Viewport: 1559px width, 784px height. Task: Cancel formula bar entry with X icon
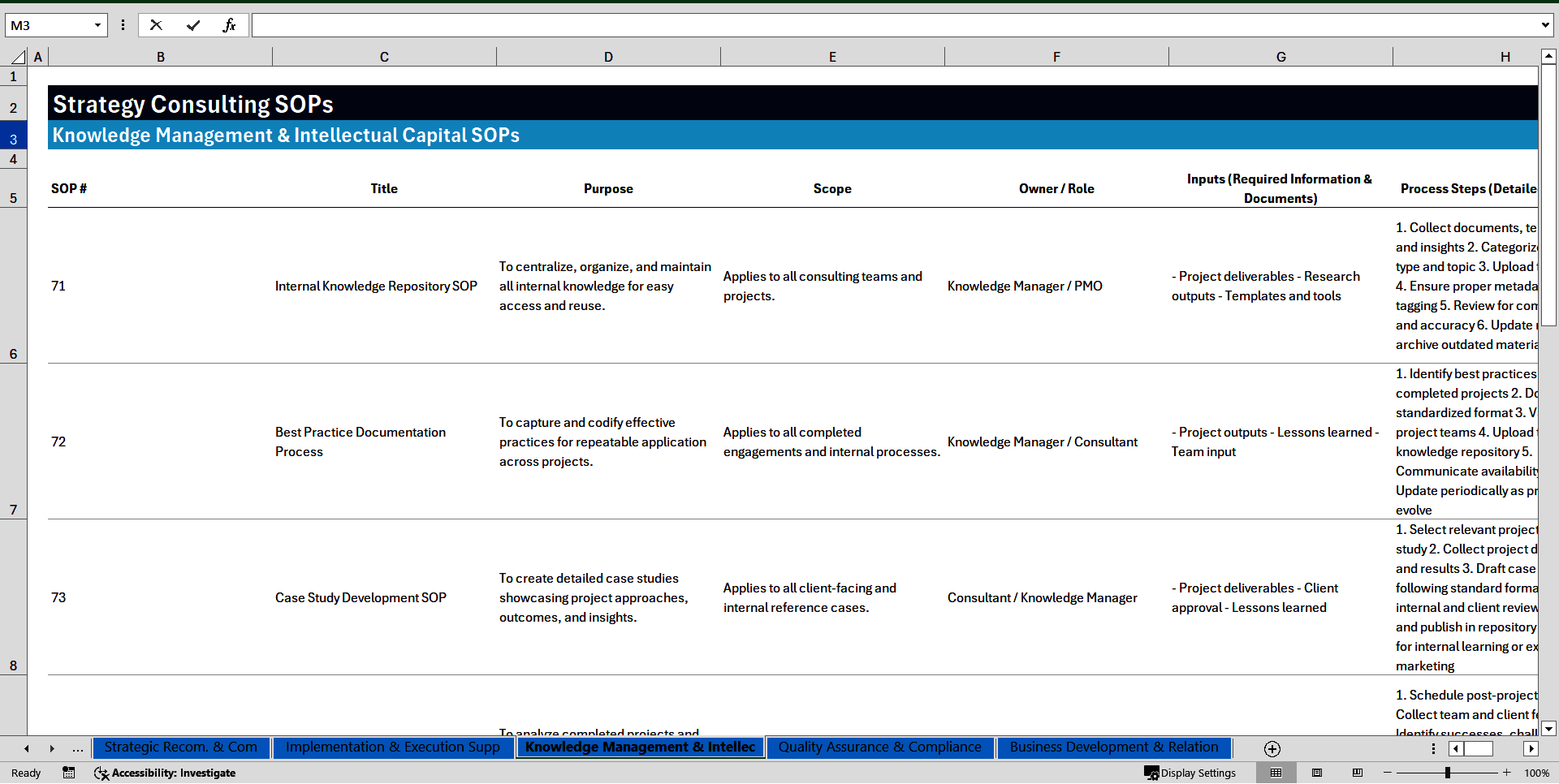coord(156,25)
